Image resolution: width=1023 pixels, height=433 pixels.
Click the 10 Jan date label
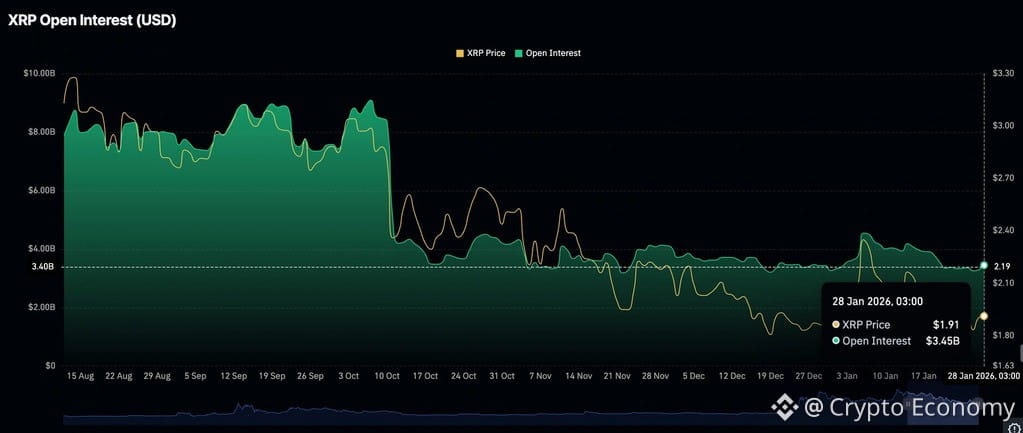pos(885,377)
